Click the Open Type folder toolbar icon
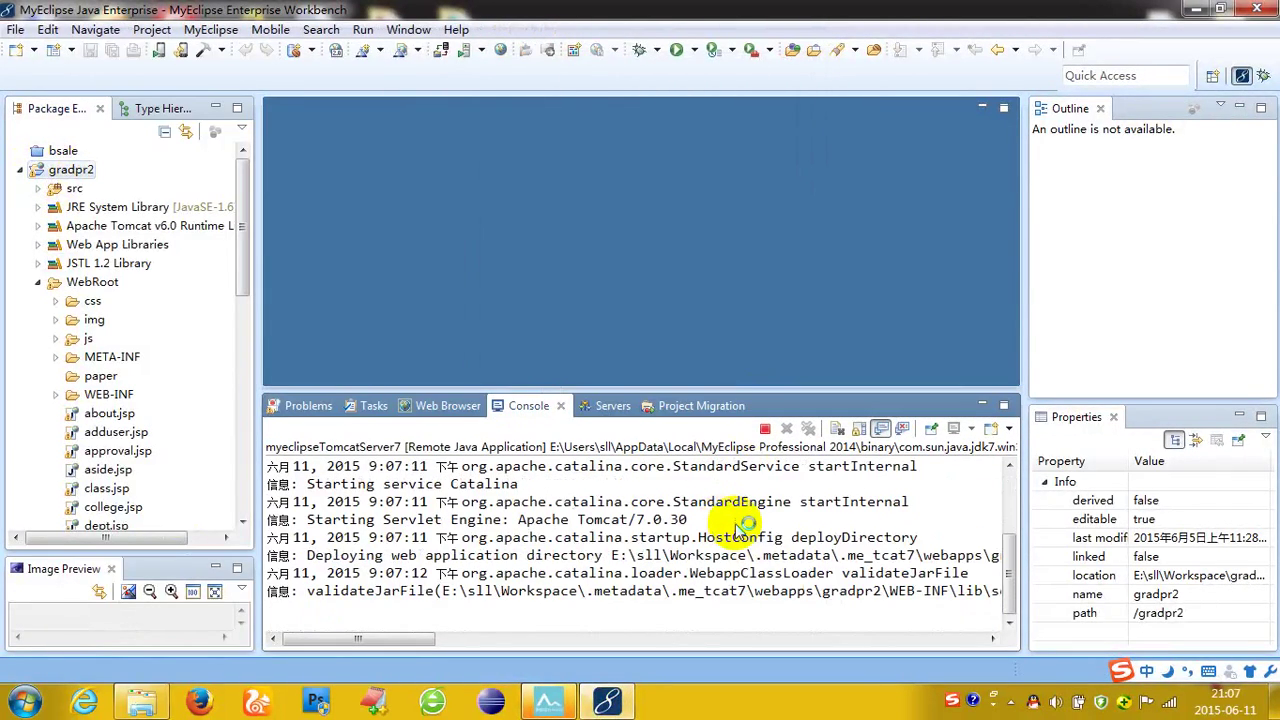Screen dimensions: 1280x720 [x=792, y=50]
